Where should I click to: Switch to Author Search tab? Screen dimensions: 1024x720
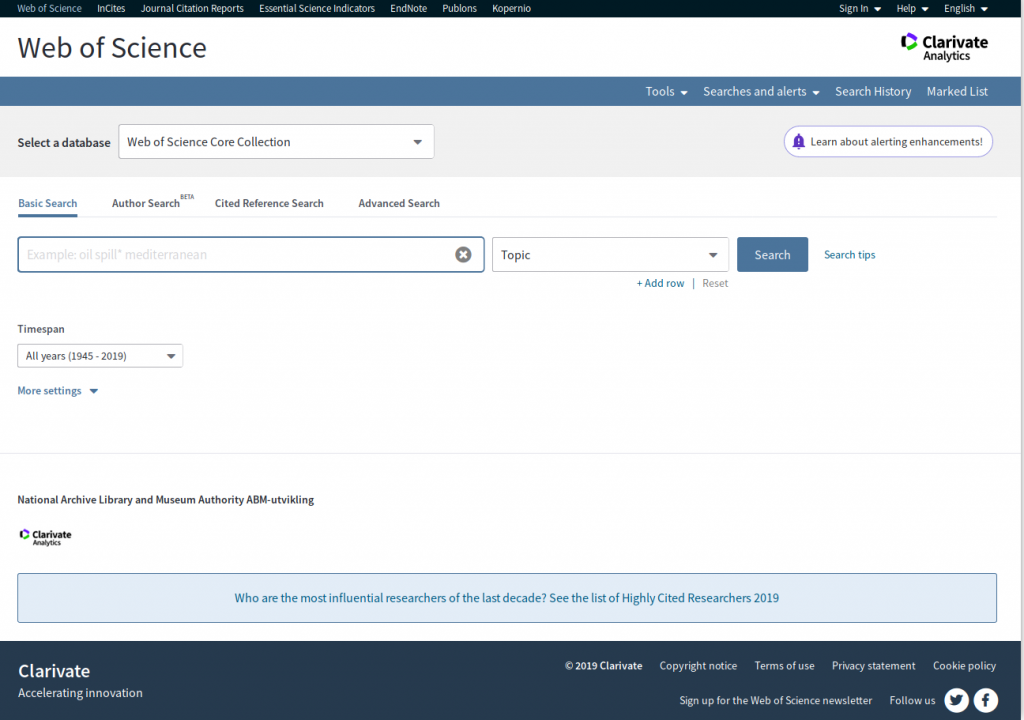tap(146, 203)
